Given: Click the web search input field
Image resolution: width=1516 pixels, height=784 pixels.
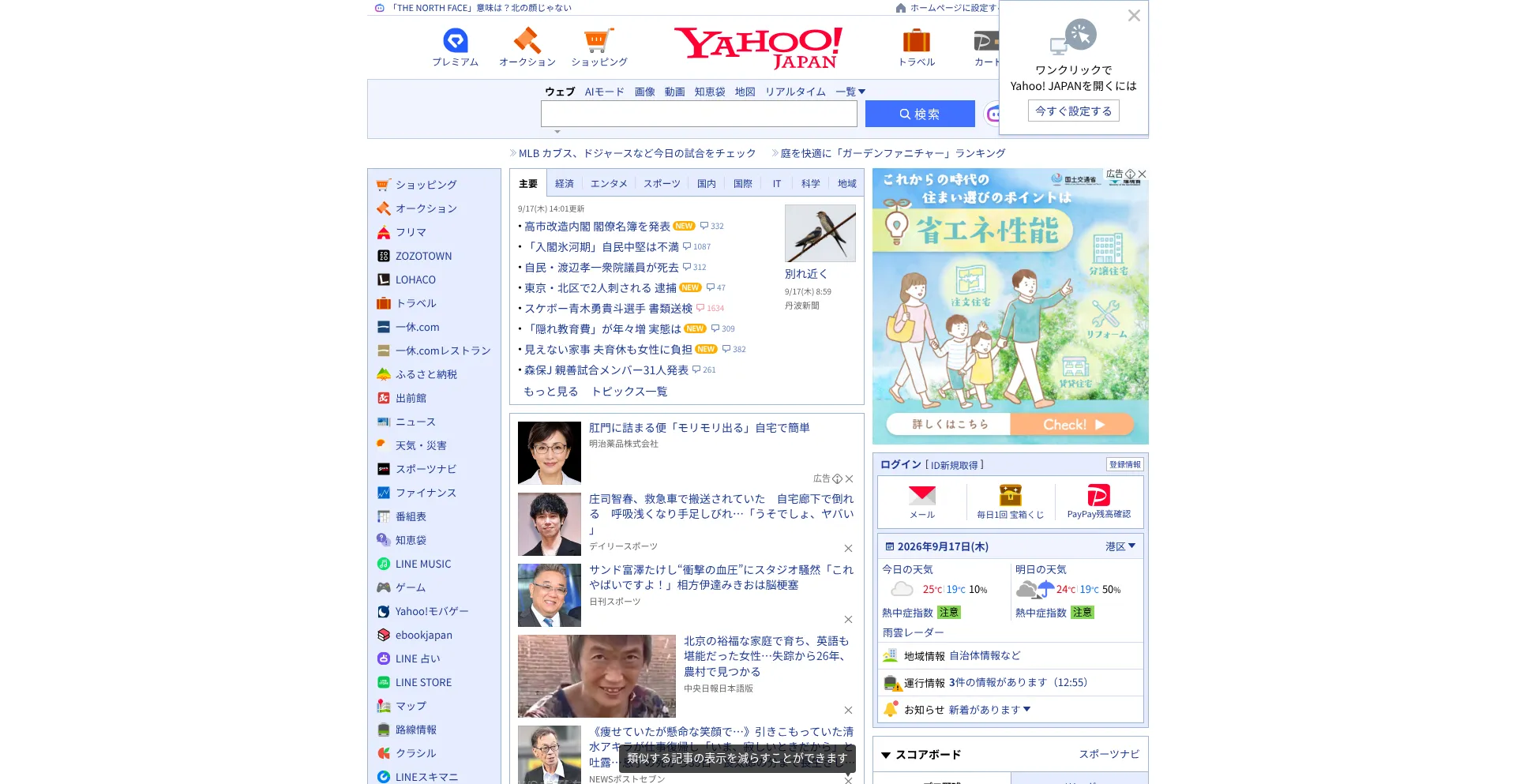Looking at the screenshot, I should click(699, 114).
